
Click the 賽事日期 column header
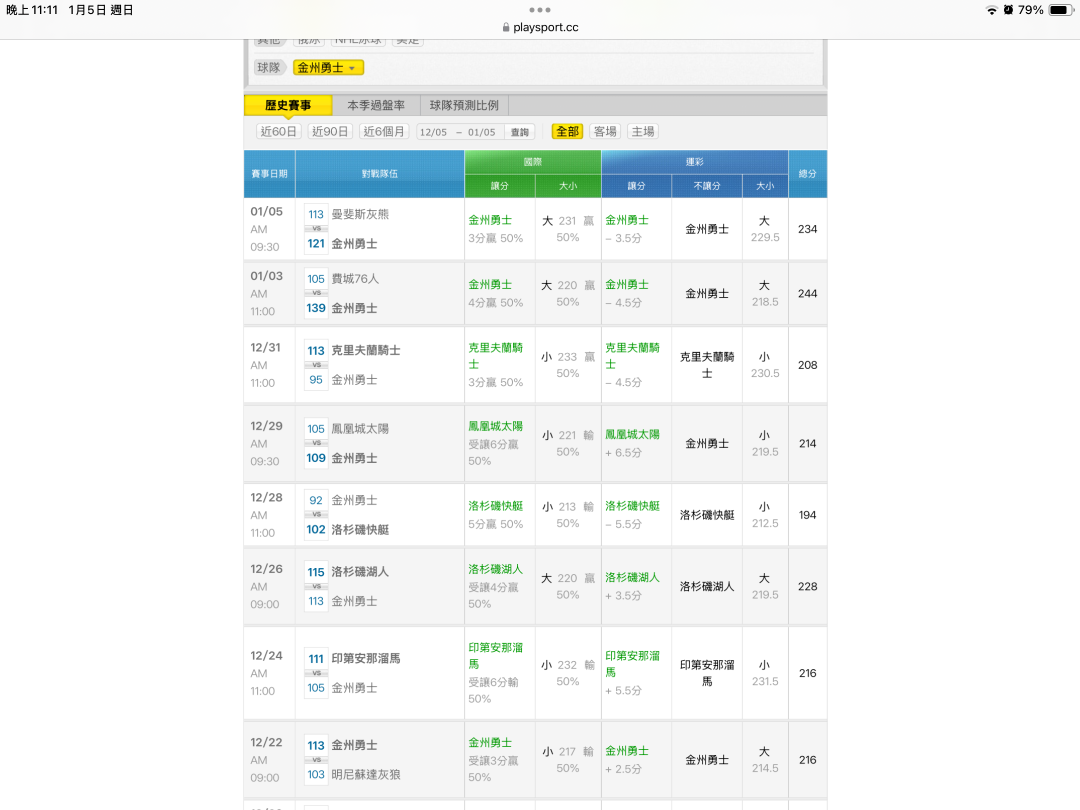click(x=269, y=174)
